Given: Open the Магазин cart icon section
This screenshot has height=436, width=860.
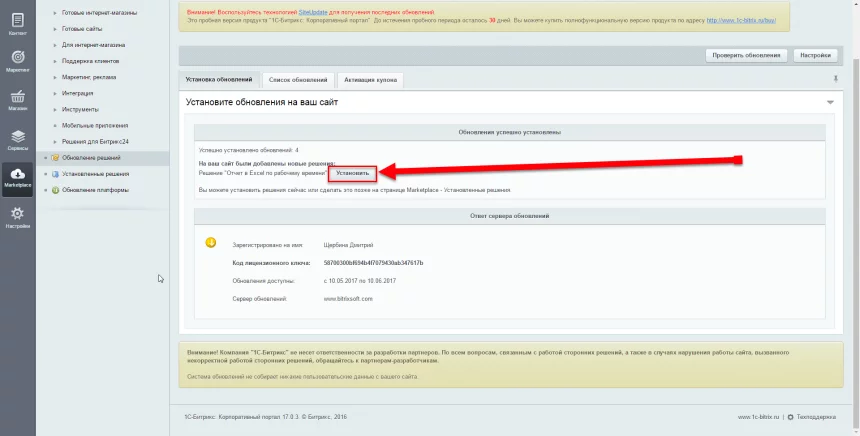Looking at the screenshot, I should point(17,100).
